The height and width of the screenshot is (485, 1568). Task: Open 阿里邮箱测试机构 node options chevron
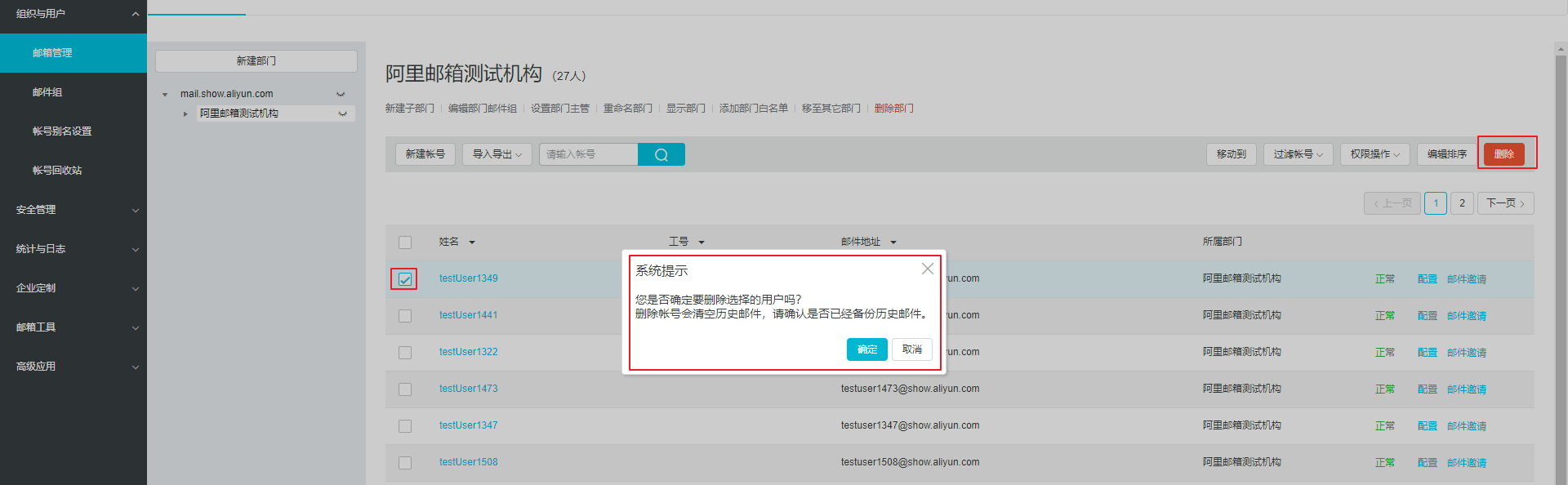point(342,114)
